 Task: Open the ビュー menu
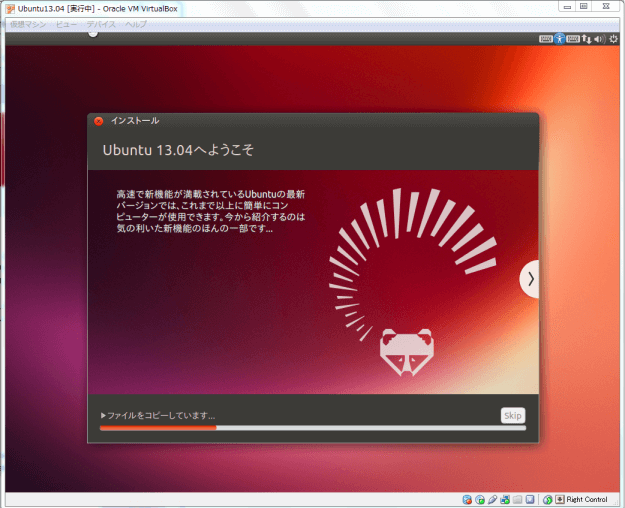[69, 23]
